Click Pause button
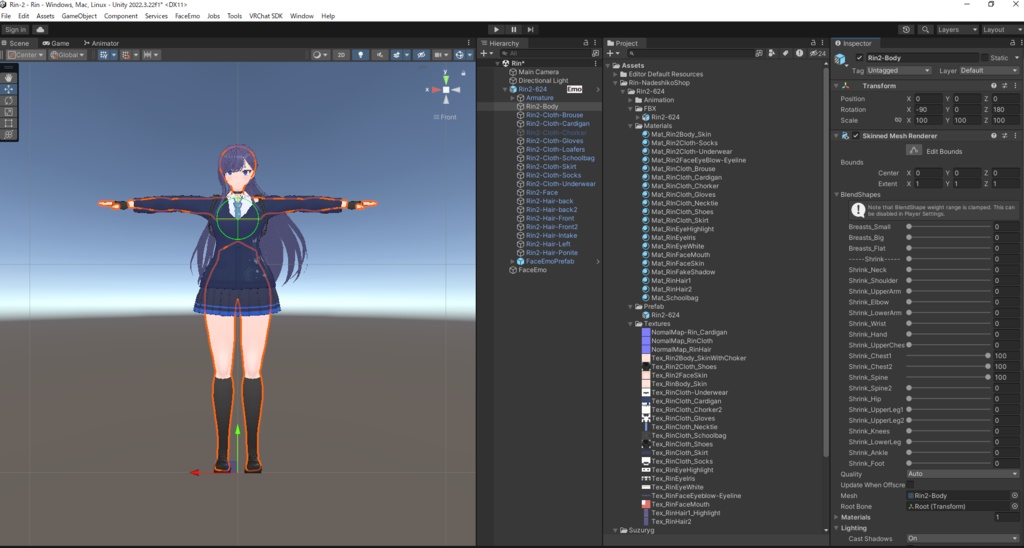Screen dimensions: 1024x548 [x=513, y=29]
